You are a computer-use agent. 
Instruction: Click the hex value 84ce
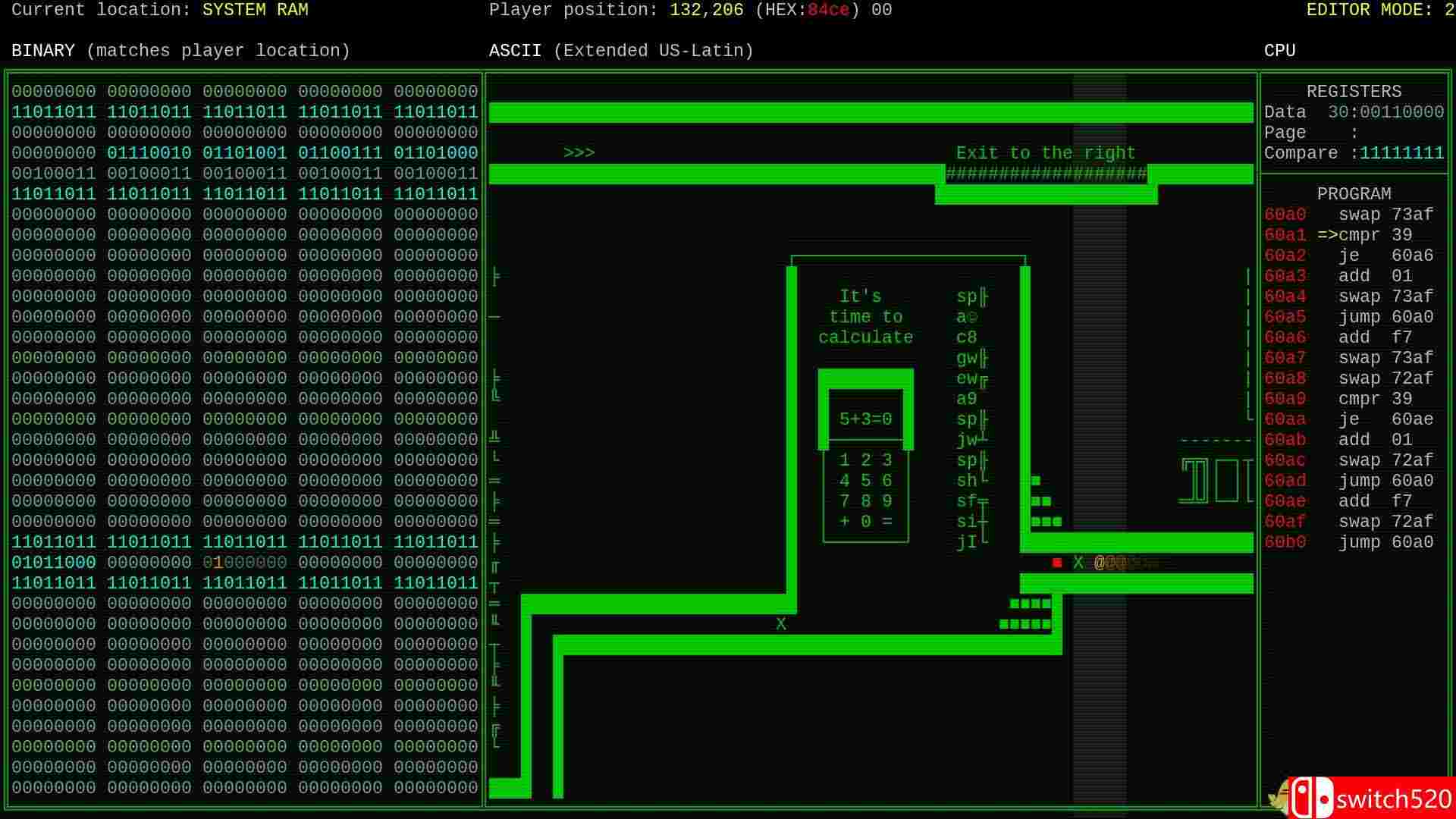pyautogui.click(x=828, y=10)
